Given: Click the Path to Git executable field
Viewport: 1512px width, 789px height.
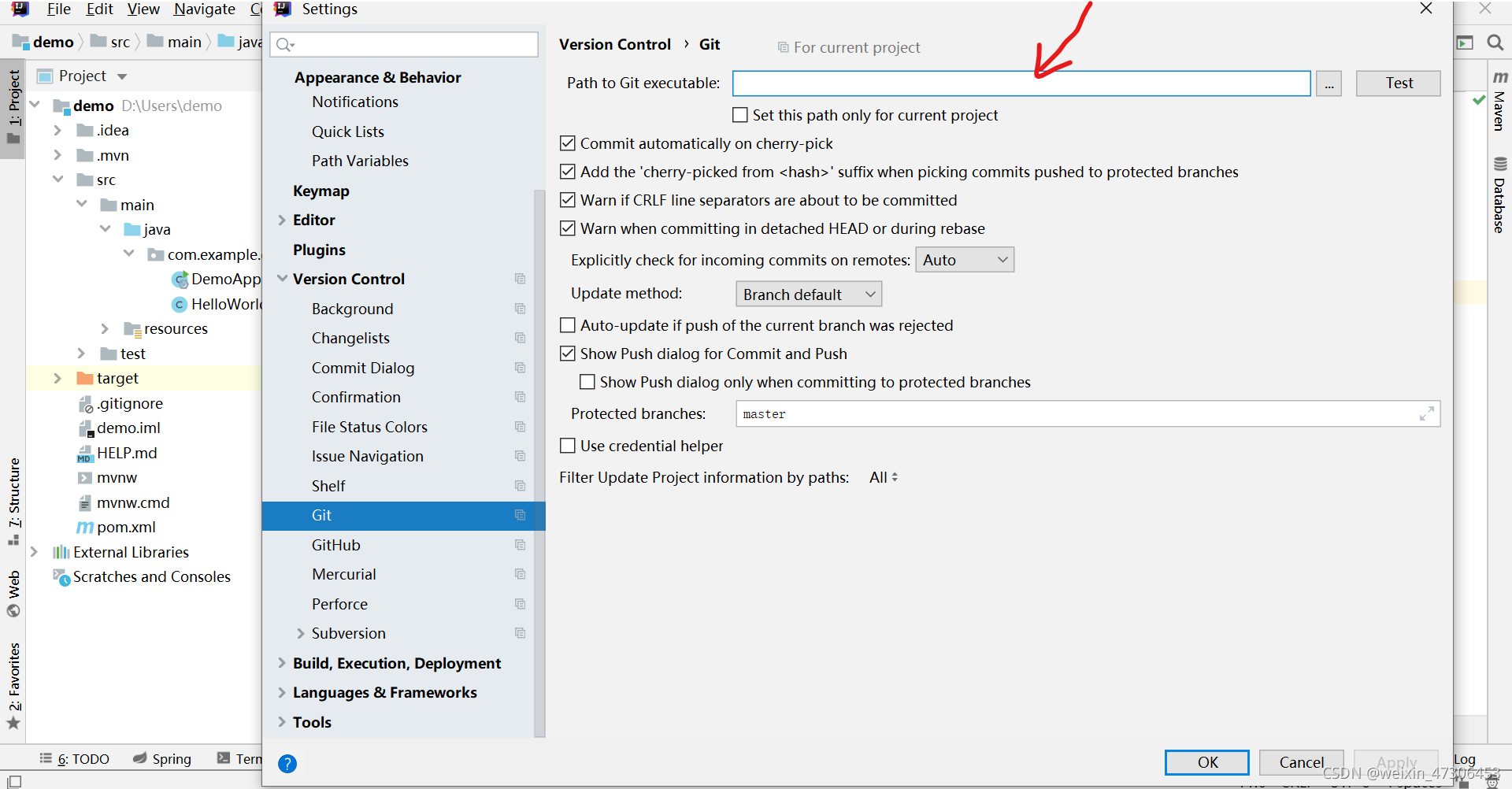Looking at the screenshot, I should [x=1021, y=83].
